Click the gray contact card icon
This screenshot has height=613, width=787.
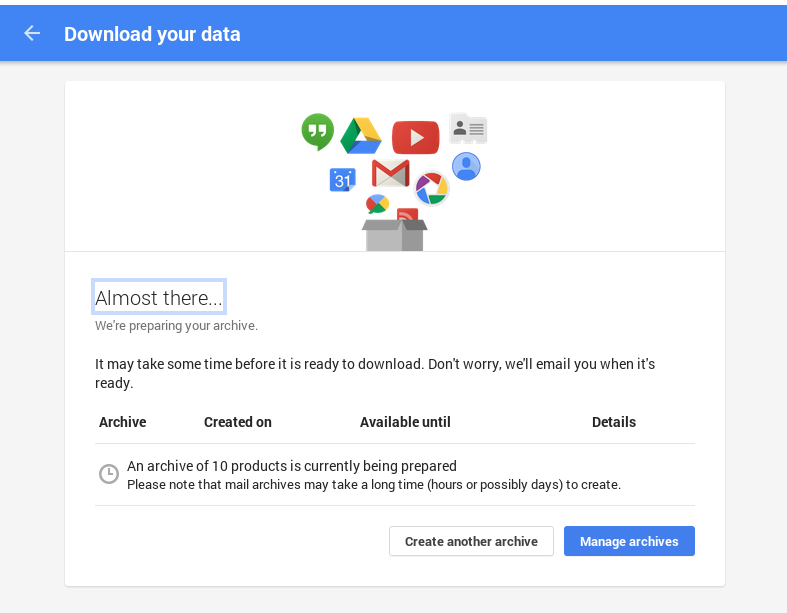[x=468, y=128]
